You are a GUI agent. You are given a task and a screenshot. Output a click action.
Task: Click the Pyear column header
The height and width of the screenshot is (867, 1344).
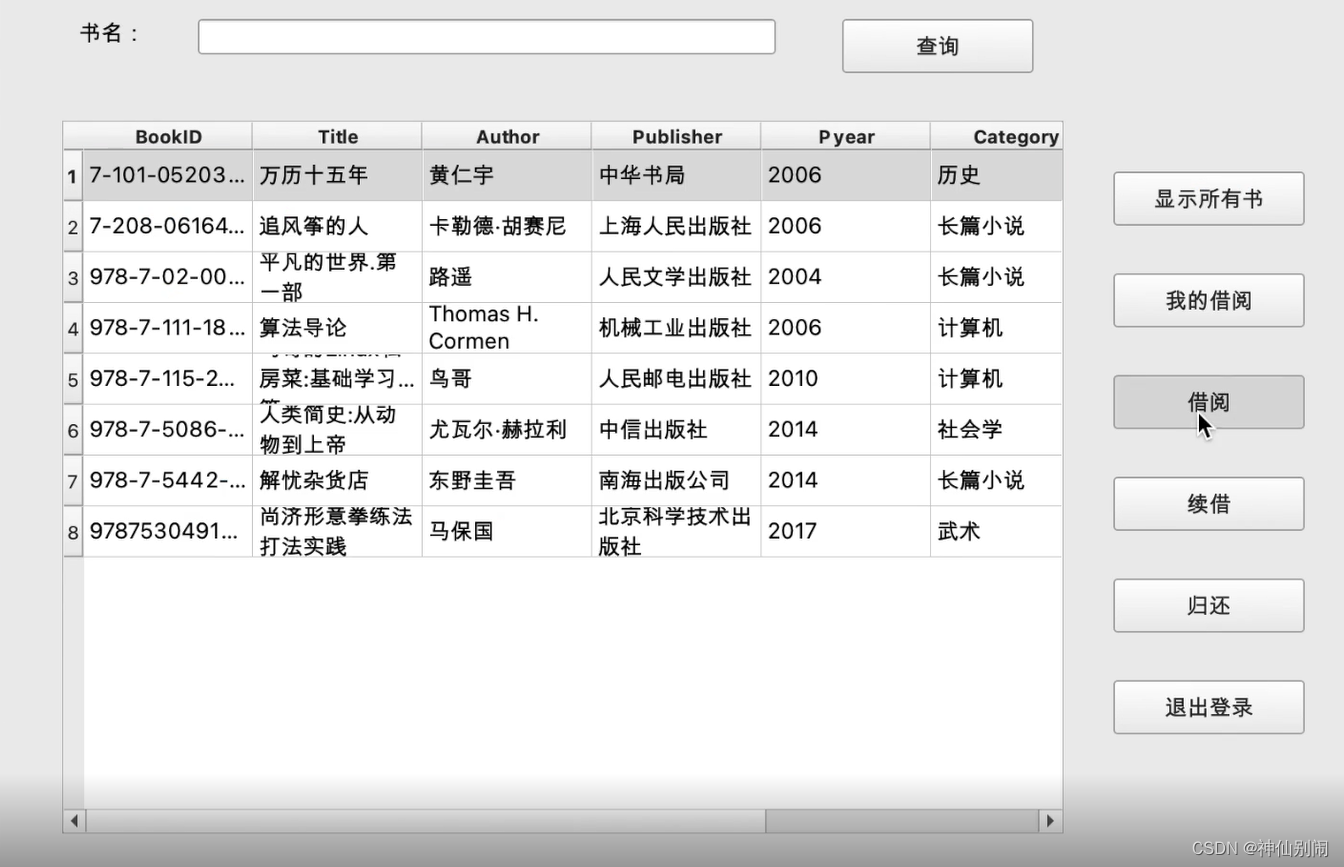click(x=846, y=136)
